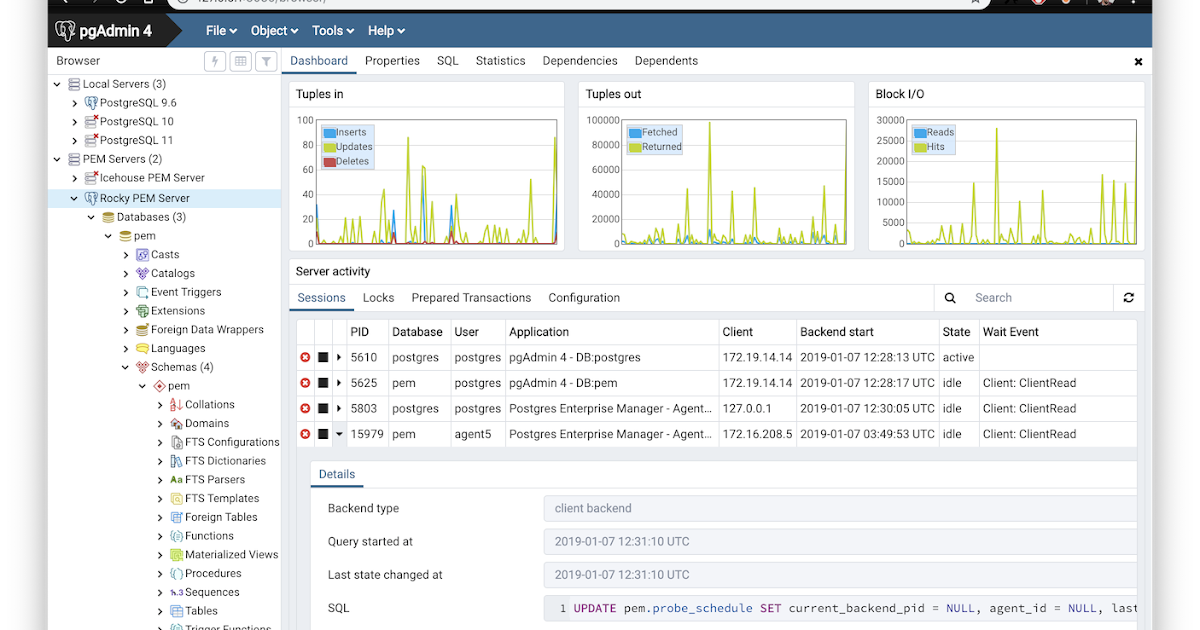1200x630 pixels.
Task: Expand details row for PID 5610
Action: pos(338,358)
